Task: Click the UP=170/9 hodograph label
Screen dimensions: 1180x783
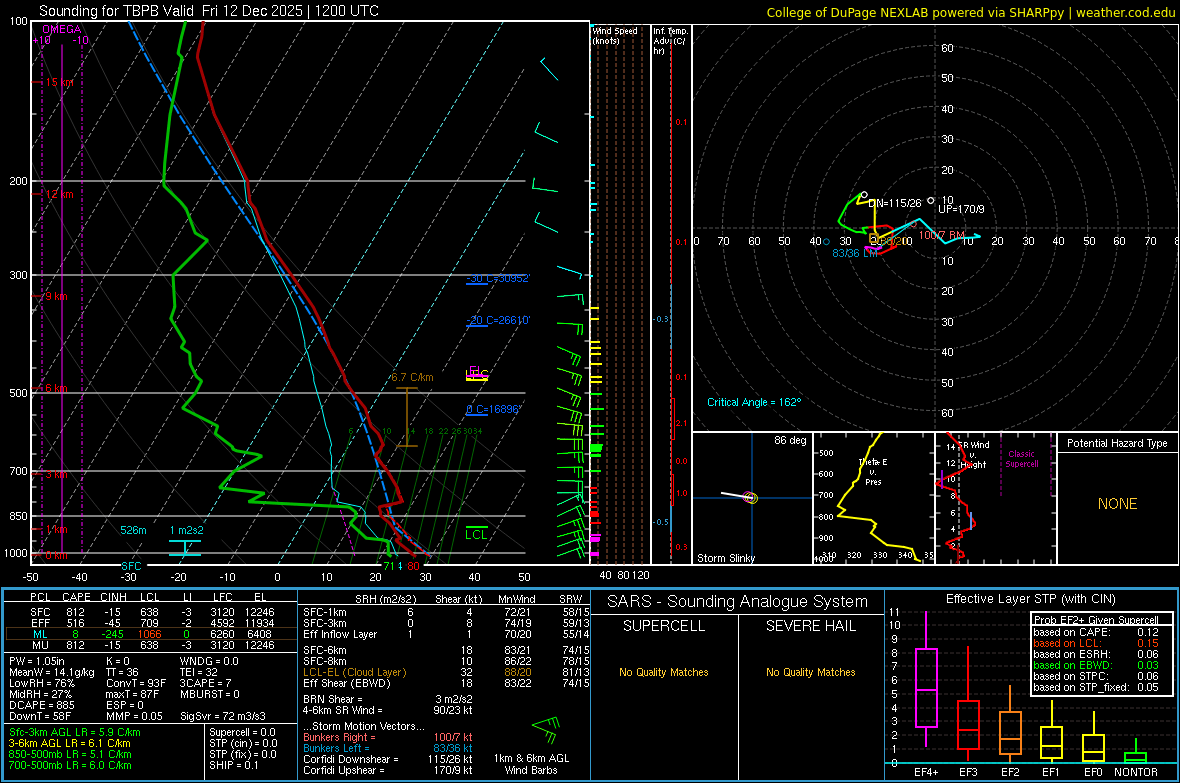Action: click(x=961, y=209)
